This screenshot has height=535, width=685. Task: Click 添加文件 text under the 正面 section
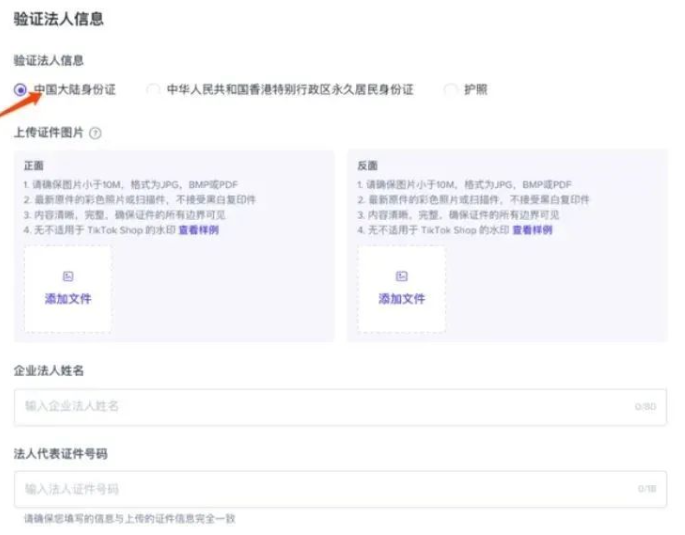[68, 299]
